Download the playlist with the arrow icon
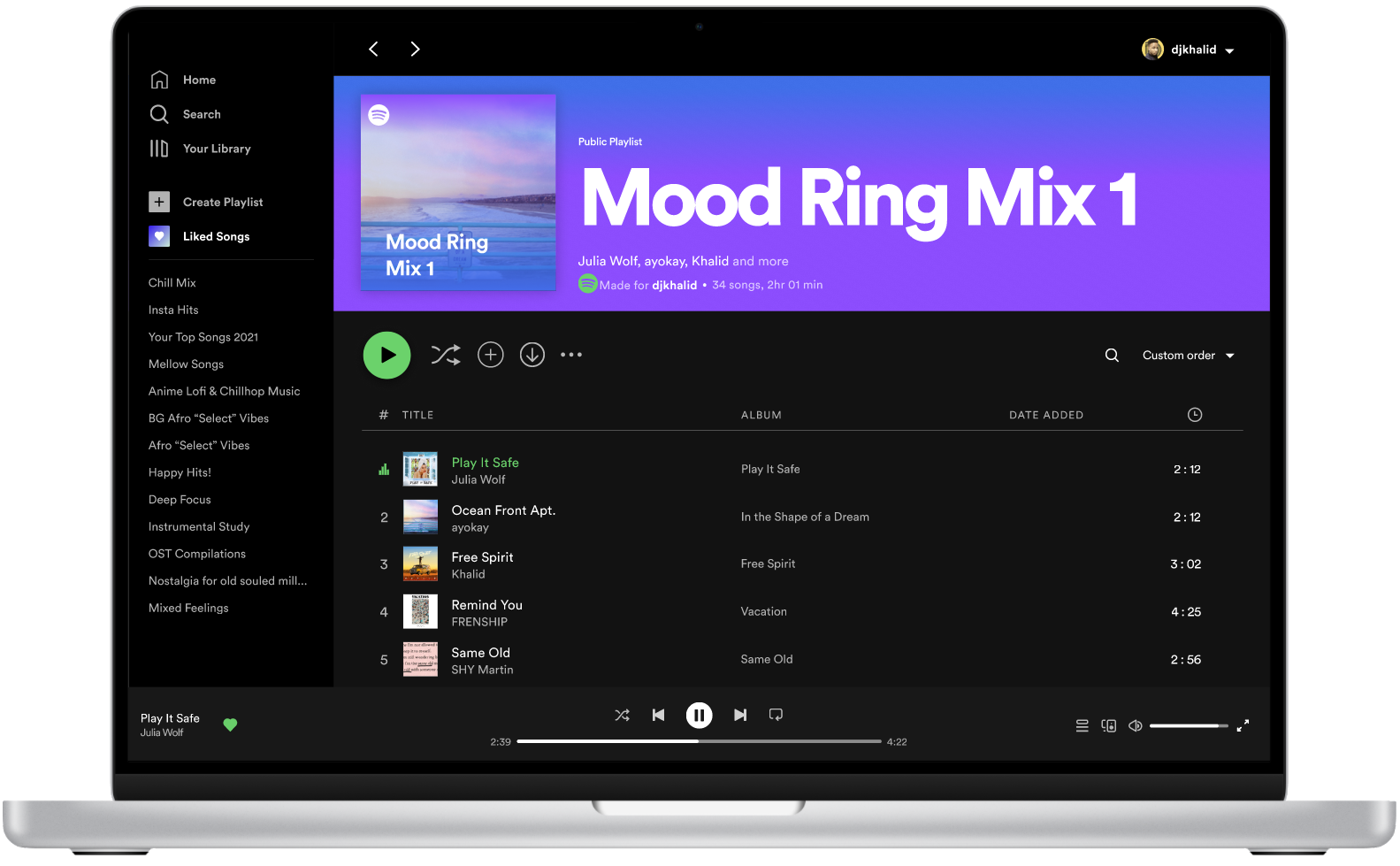 coord(532,355)
